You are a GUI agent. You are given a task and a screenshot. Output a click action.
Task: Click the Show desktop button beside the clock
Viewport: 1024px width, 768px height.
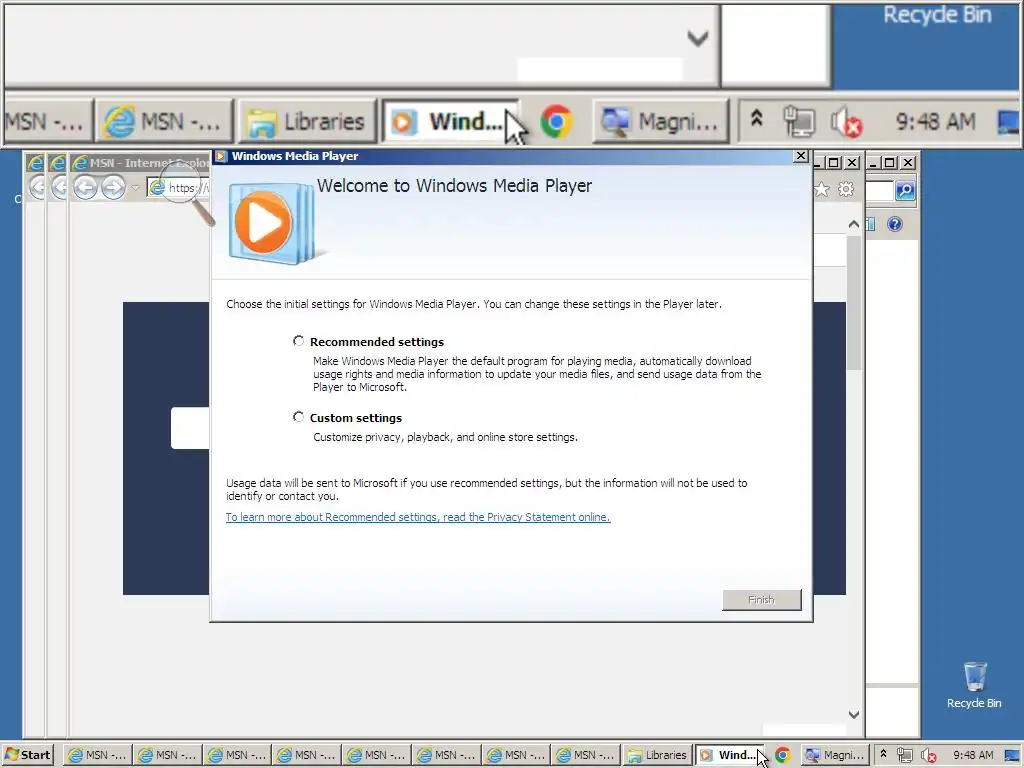[1012, 756]
